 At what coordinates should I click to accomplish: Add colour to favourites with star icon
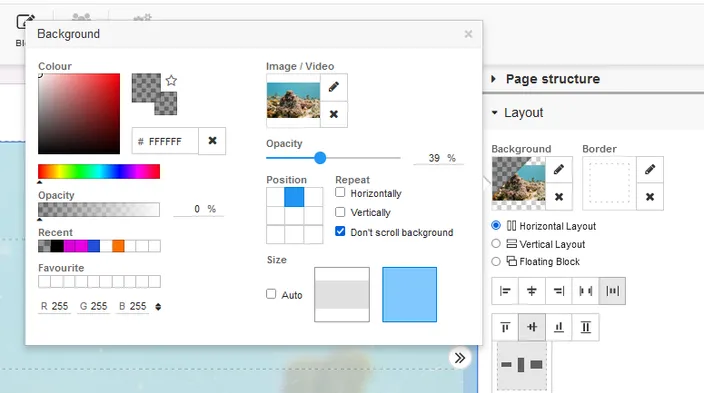click(x=171, y=81)
